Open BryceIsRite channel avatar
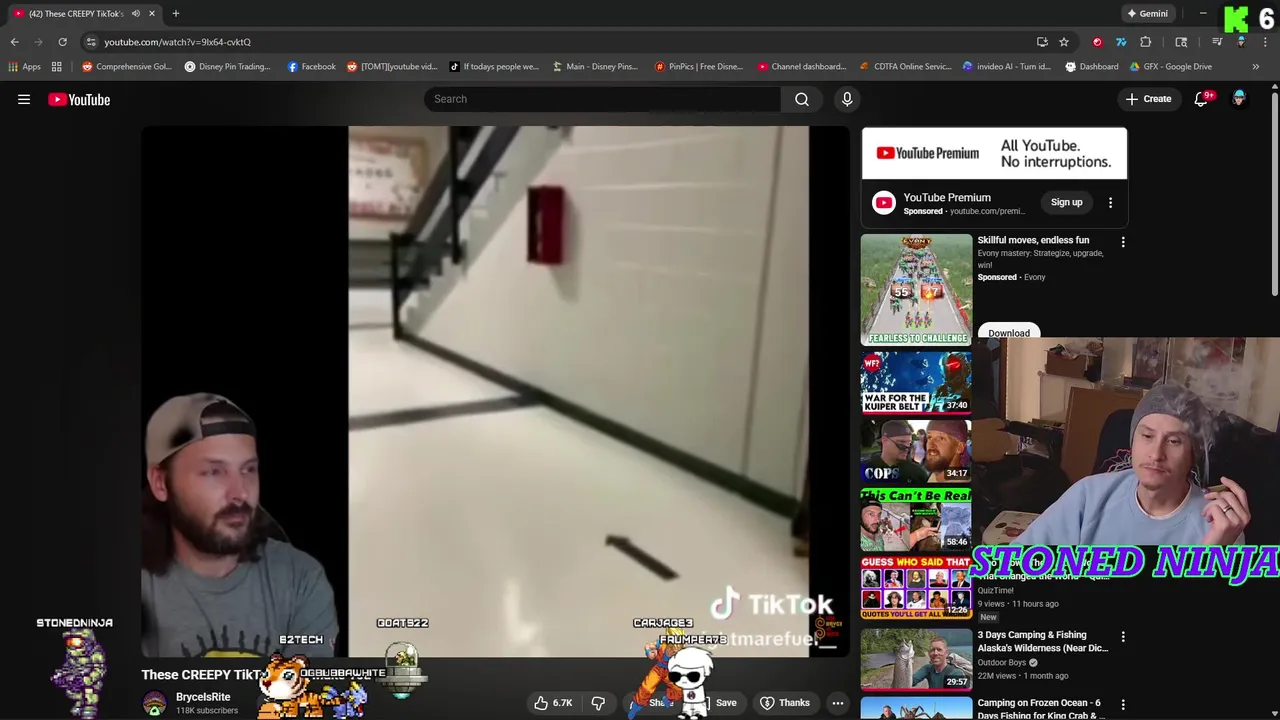Viewport: 1280px width, 720px height. coord(154,703)
